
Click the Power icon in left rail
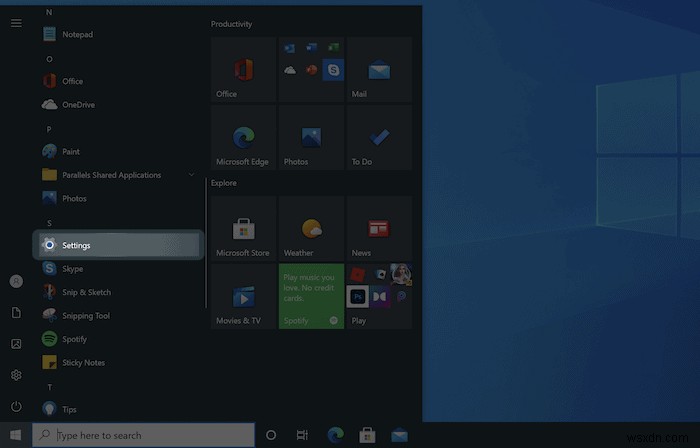point(16,407)
